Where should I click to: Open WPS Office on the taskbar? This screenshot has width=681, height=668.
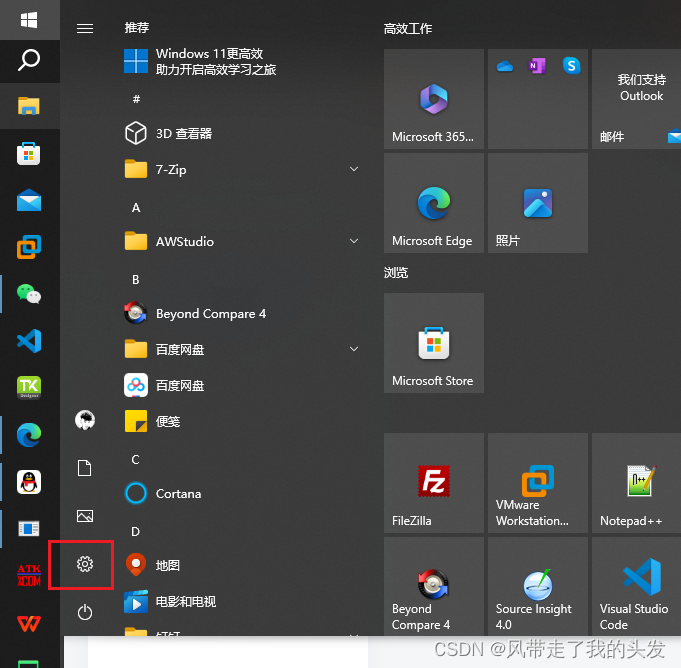coord(29,623)
